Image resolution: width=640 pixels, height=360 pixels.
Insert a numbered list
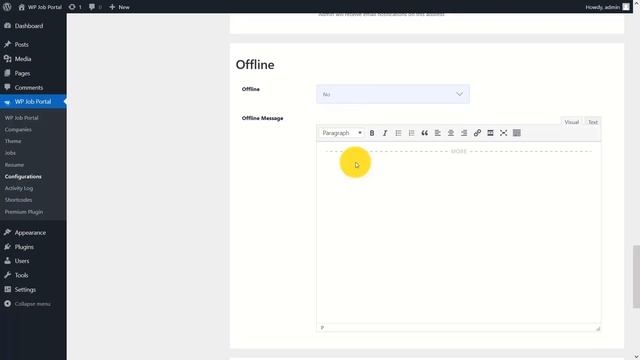coord(411,133)
